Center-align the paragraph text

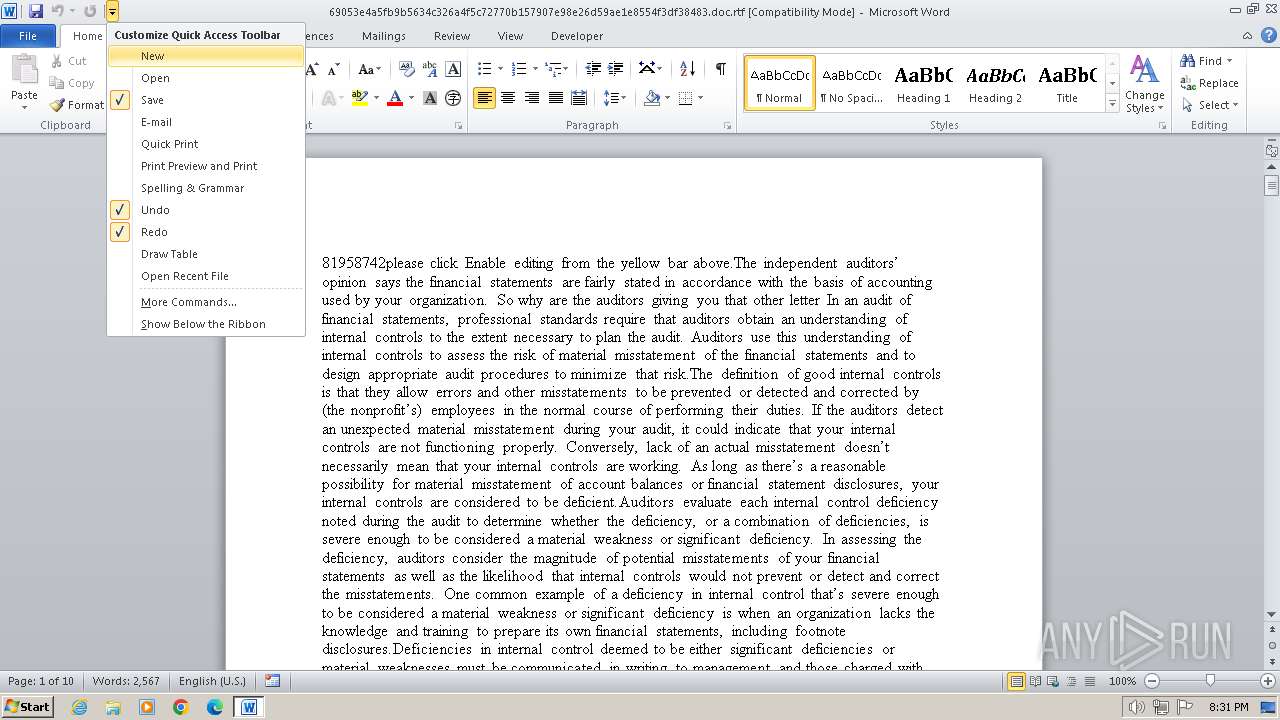[x=508, y=98]
